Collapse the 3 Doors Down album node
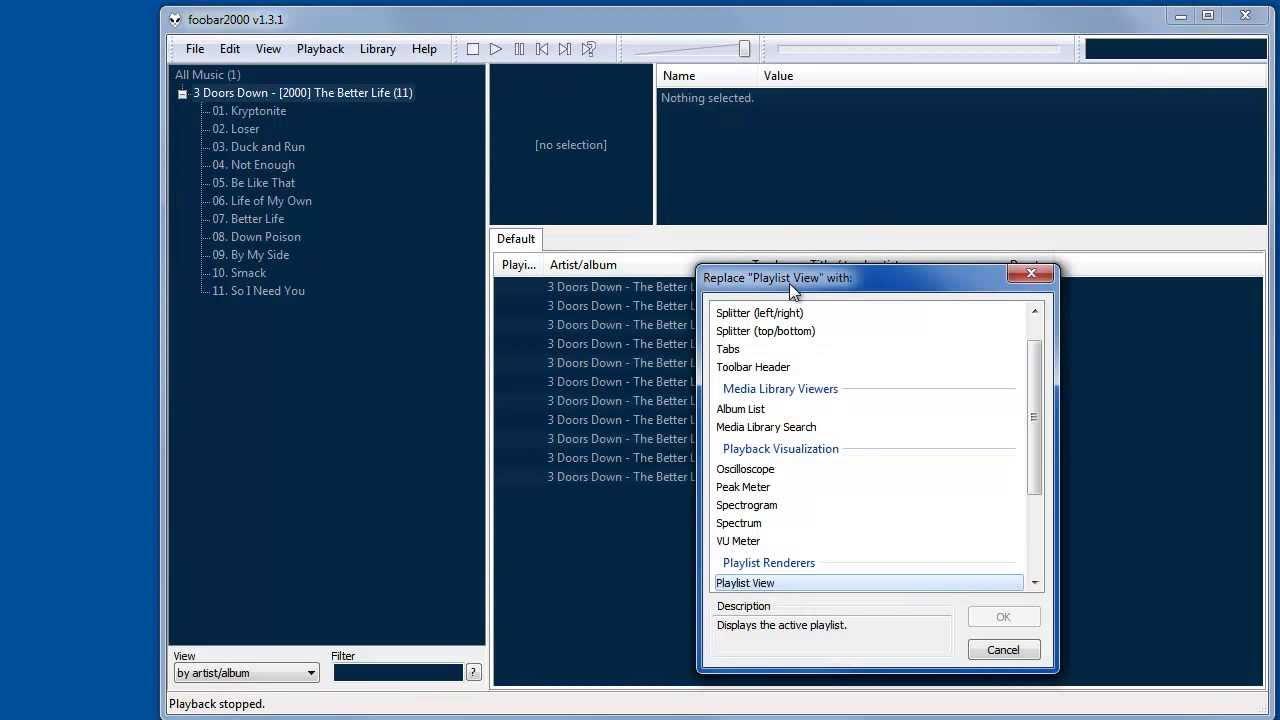 coord(182,92)
